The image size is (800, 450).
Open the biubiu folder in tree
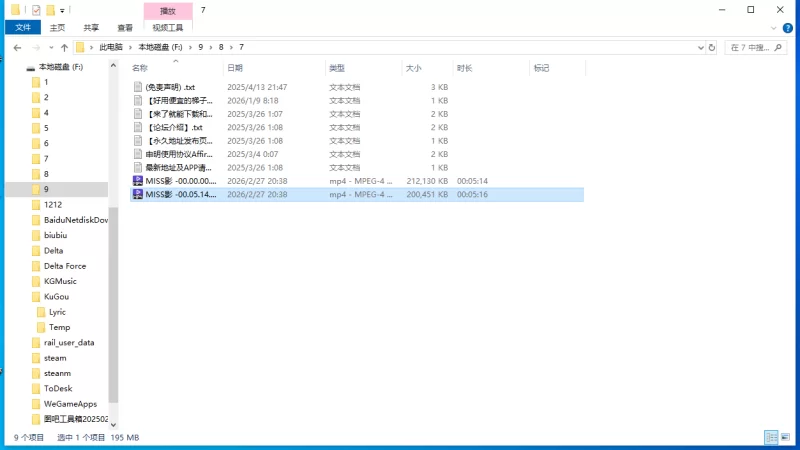click(x=55, y=235)
